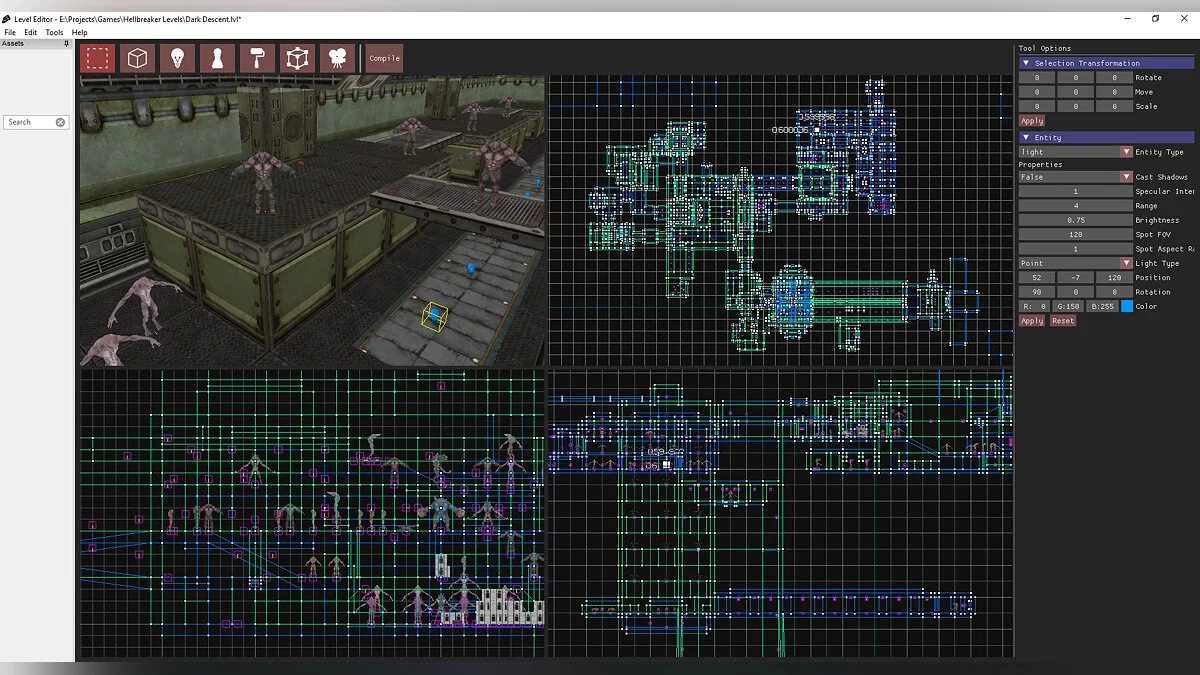
Task: Activate the light bulb tool
Action: [177, 58]
